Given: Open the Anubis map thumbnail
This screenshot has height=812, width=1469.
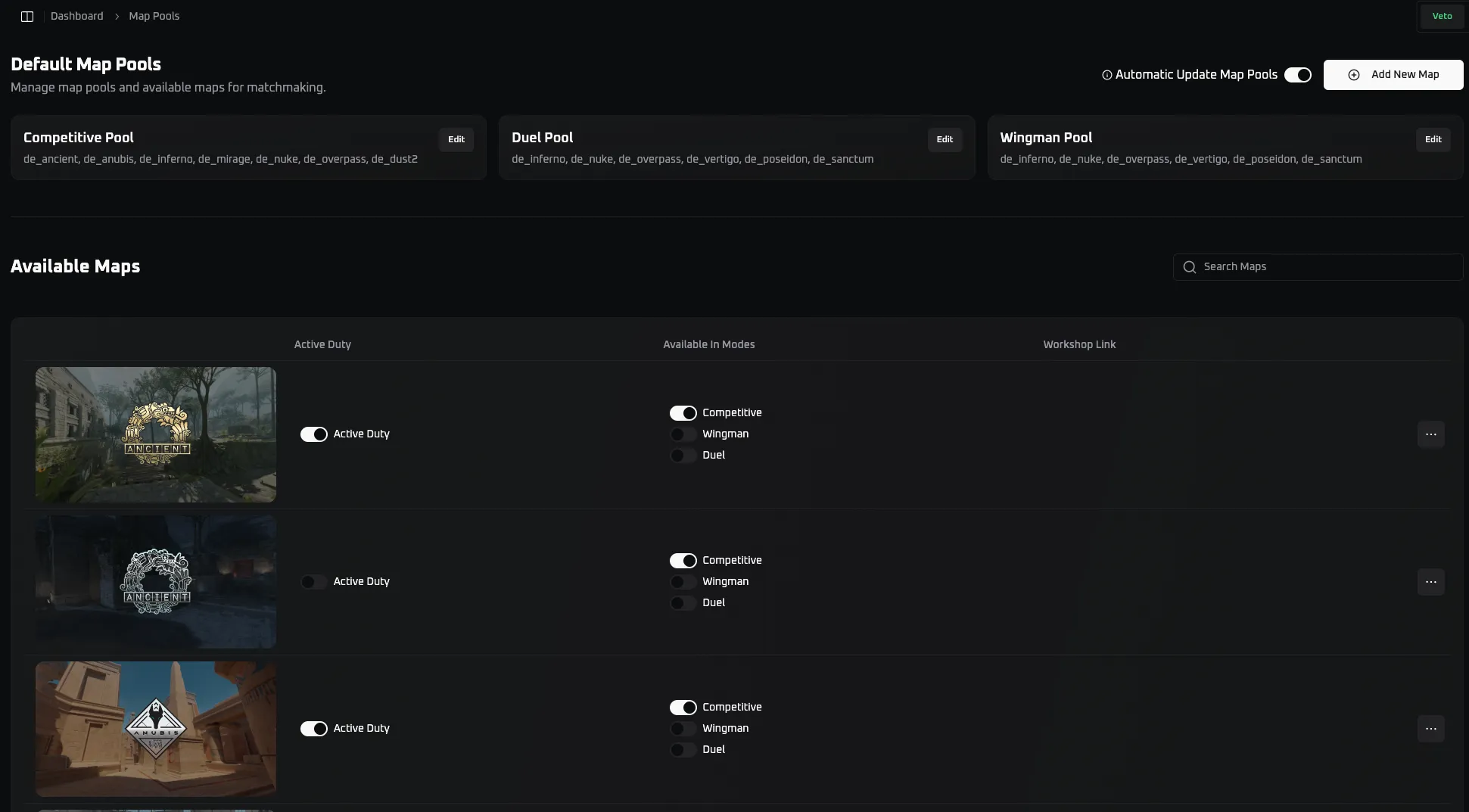Looking at the screenshot, I should click(156, 729).
